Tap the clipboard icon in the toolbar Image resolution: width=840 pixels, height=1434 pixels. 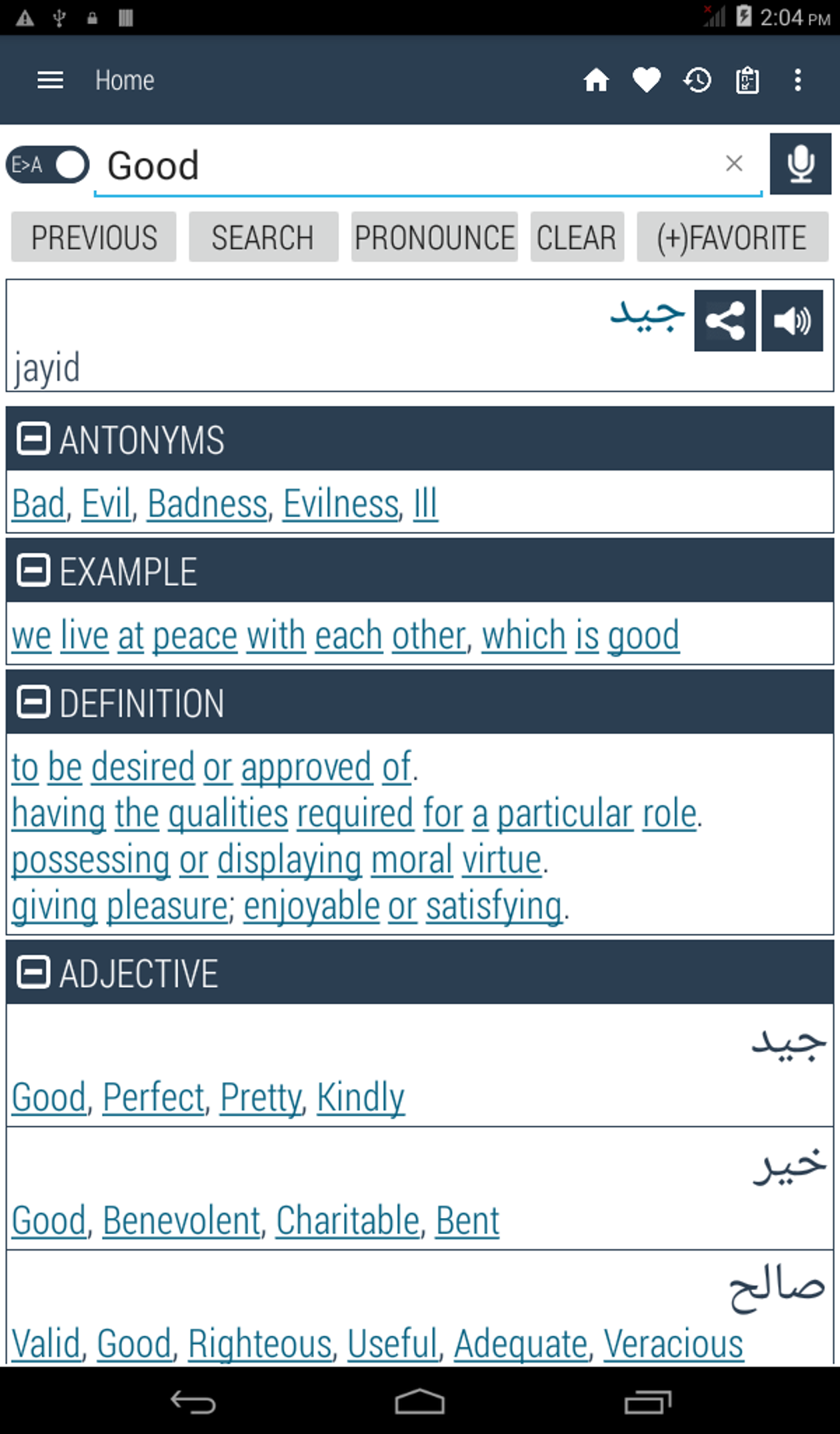(x=746, y=80)
